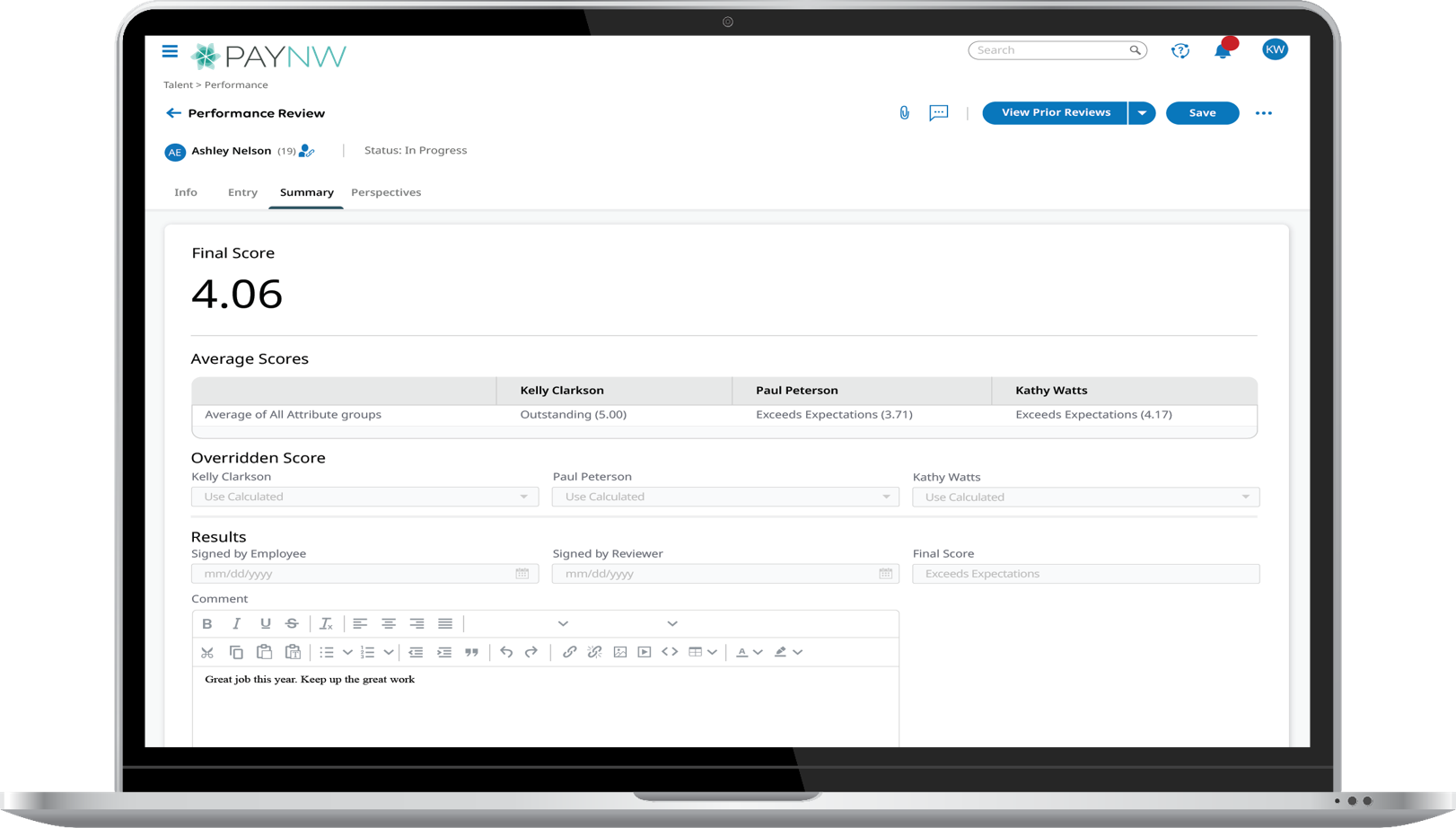Screen dimensions: 1456x828
Task: Expand the Paul Peterson overridden score dropdown
Action: coord(724,497)
